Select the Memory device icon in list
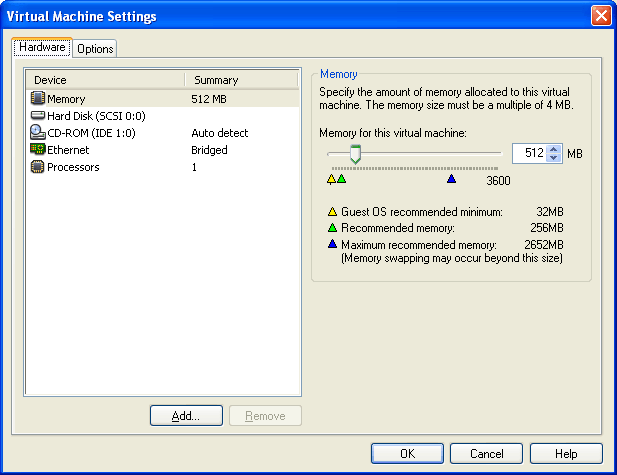This screenshot has height=475, width=617. pyautogui.click(x=38, y=99)
